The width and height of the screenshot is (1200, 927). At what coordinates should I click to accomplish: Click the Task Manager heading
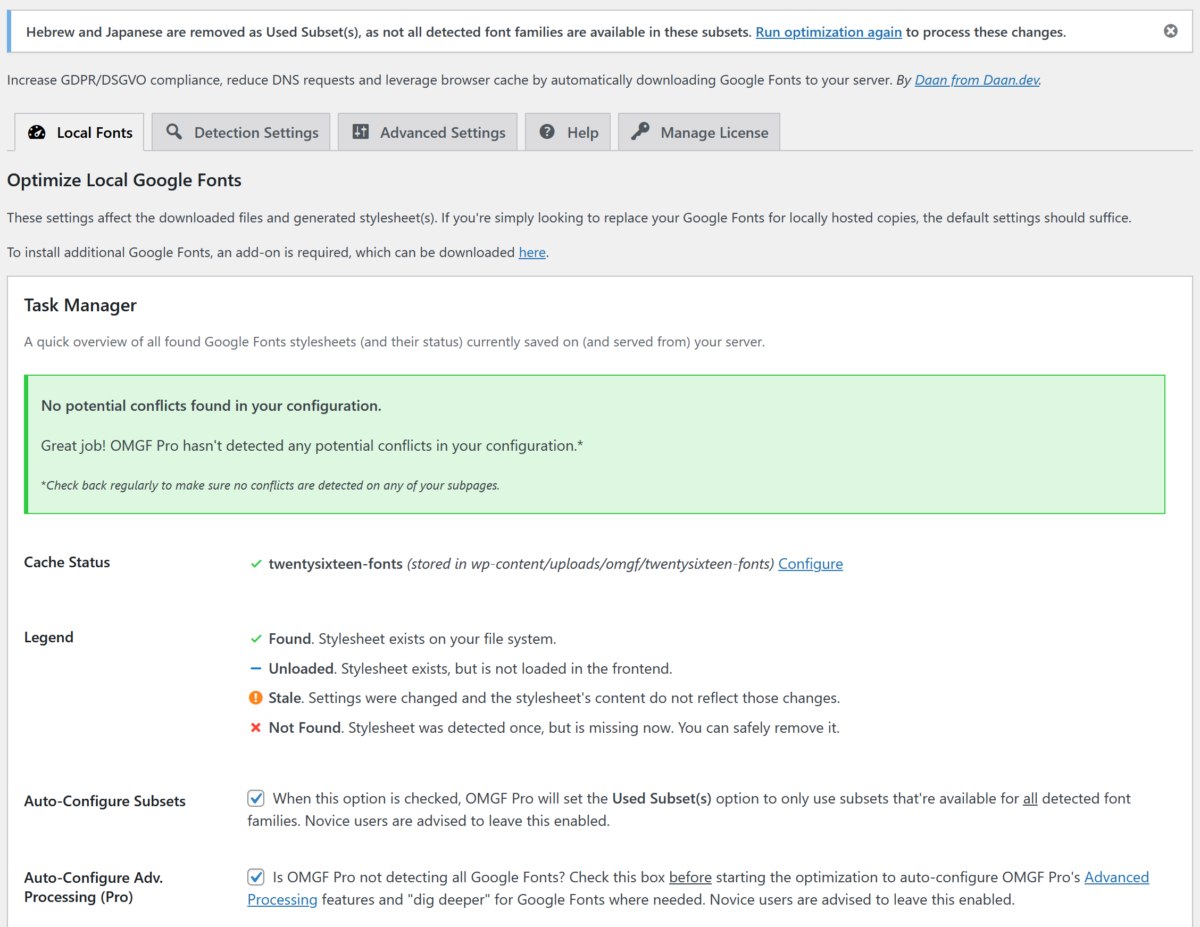(80, 305)
